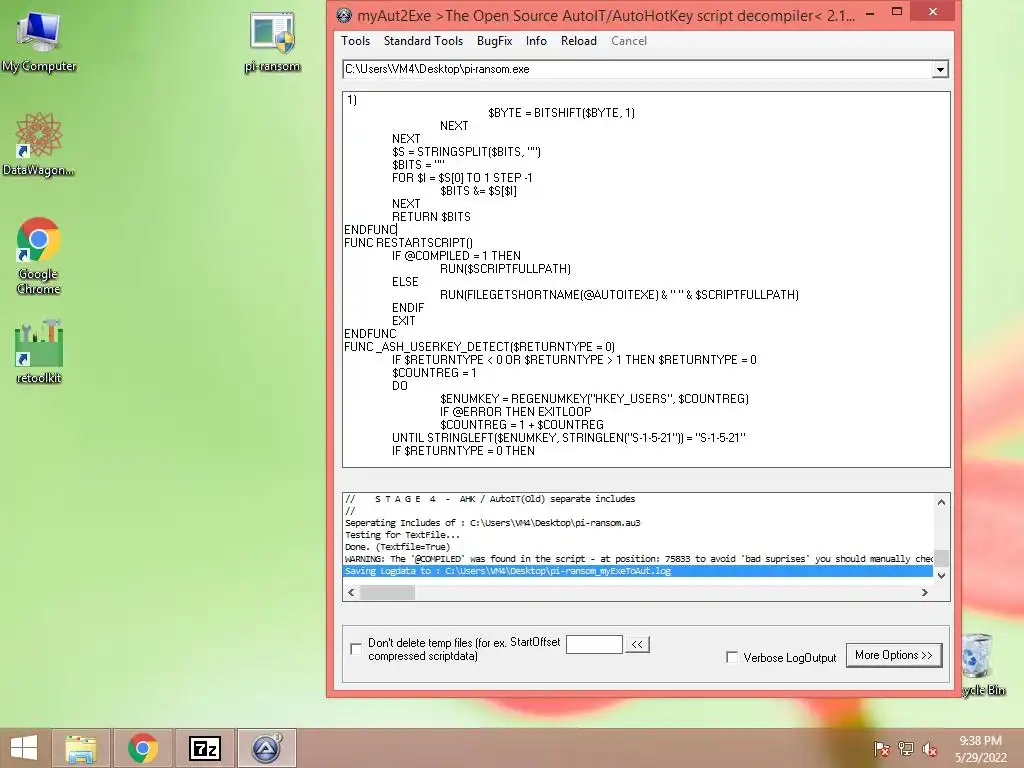Click the Reload menu item
Image resolution: width=1024 pixels, height=768 pixels.
pyautogui.click(x=579, y=40)
